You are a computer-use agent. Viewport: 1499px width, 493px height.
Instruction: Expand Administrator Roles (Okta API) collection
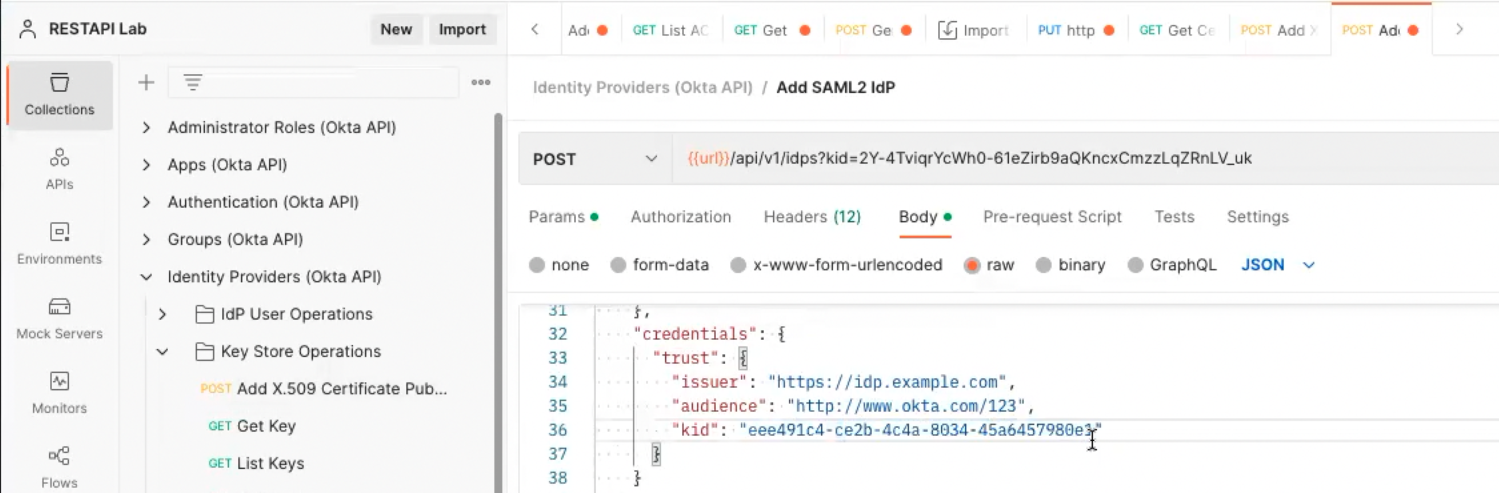[147, 128]
